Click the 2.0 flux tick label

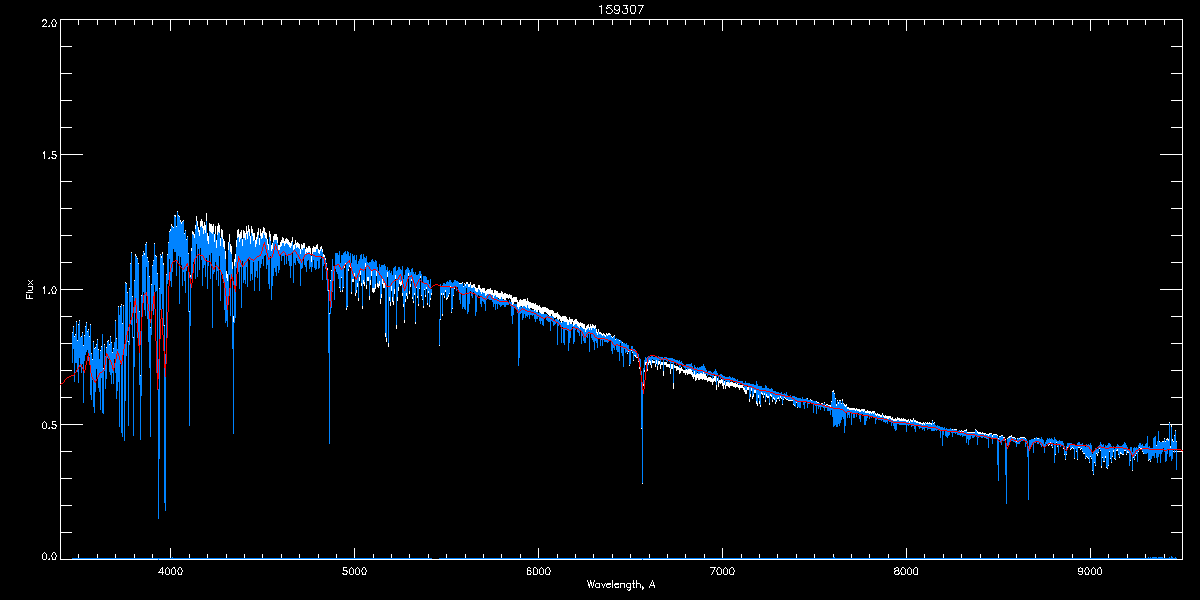(x=48, y=22)
